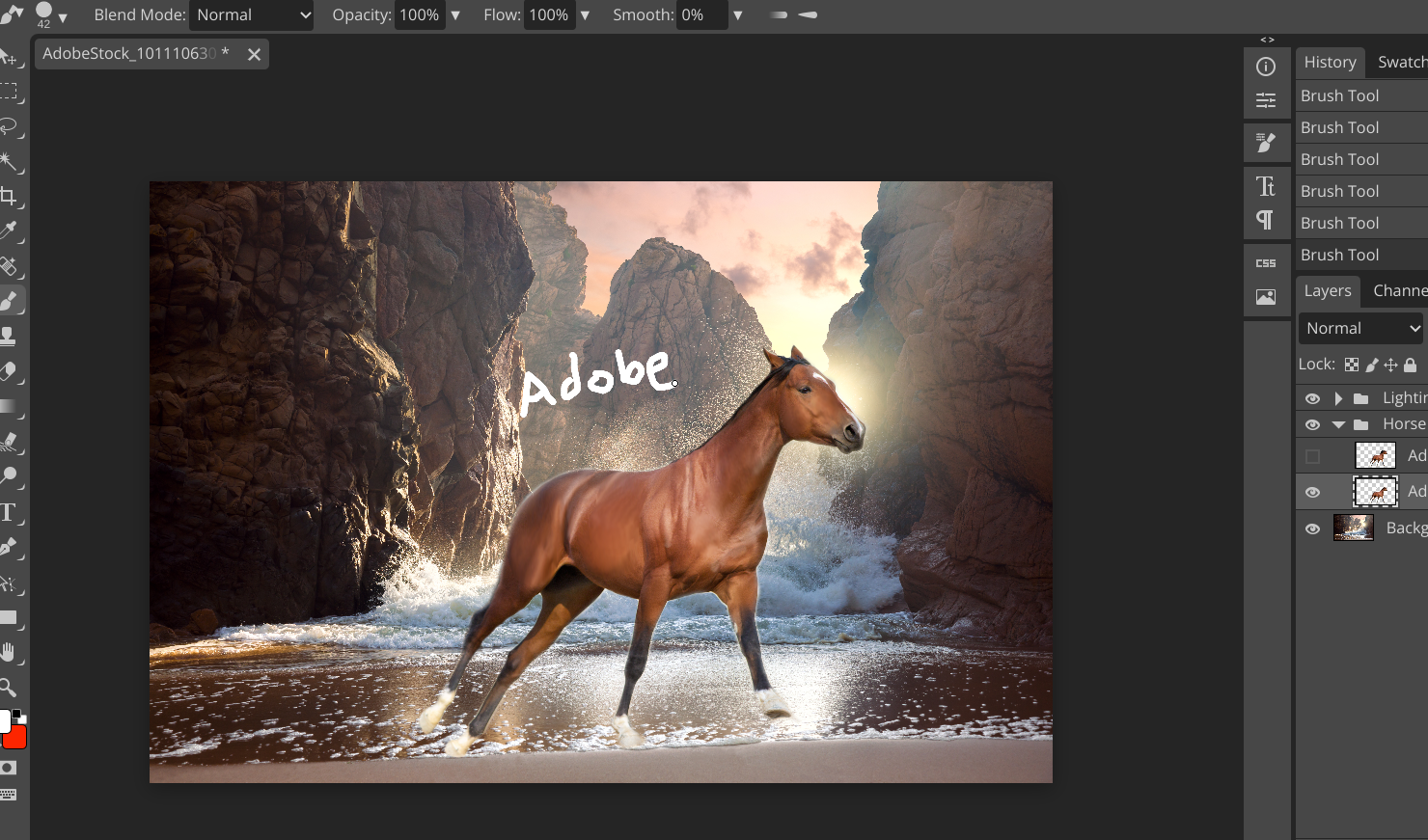Select the Hand tool
1428x840 pixels.
(10, 653)
